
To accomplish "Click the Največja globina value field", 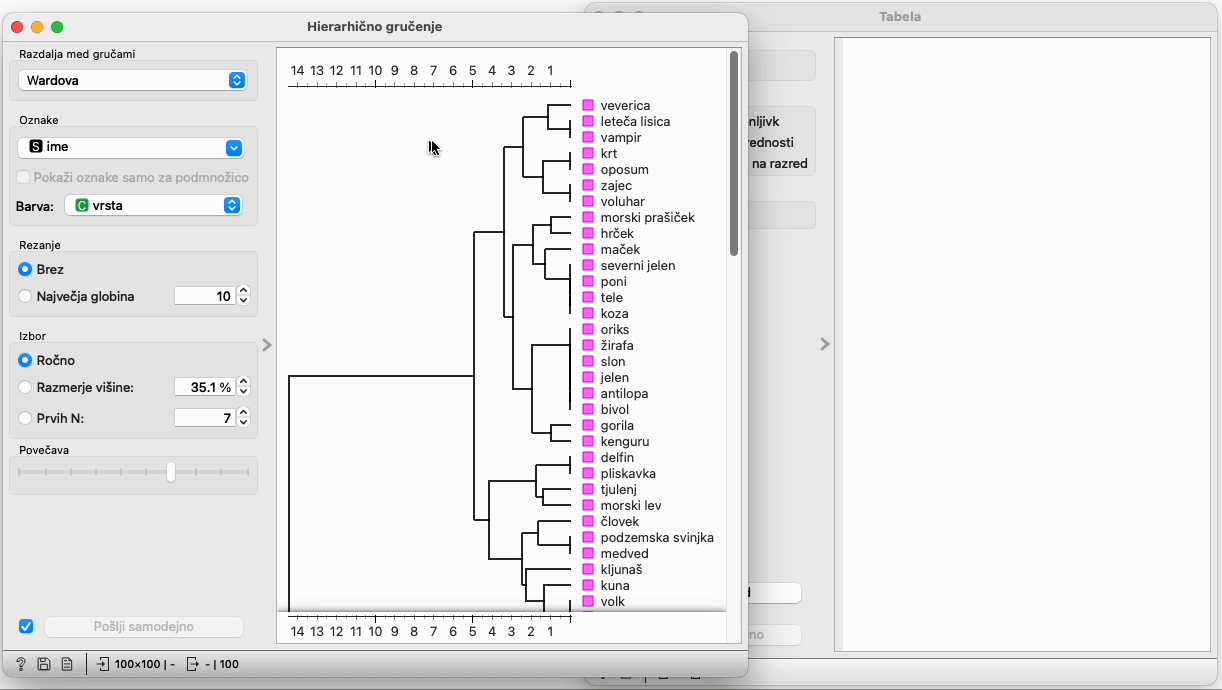I will [205, 296].
